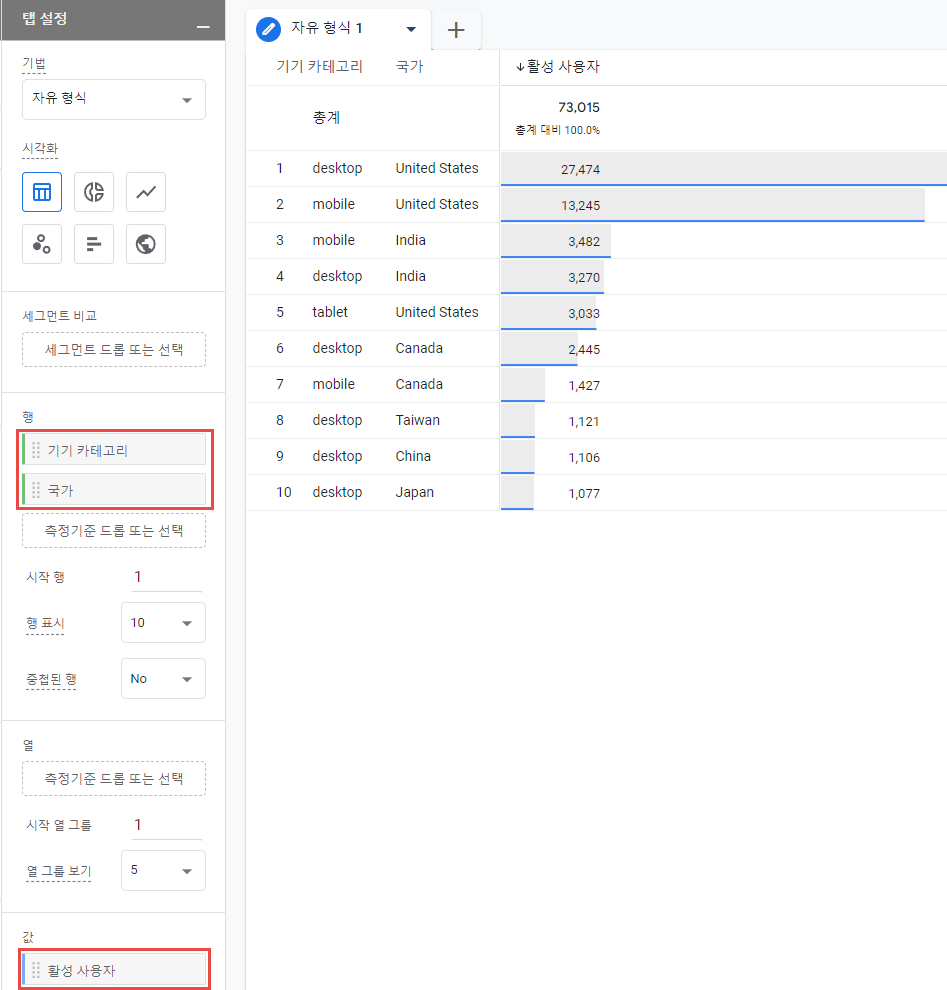Select the table visualization icon
This screenshot has height=990, width=947.
point(41,192)
